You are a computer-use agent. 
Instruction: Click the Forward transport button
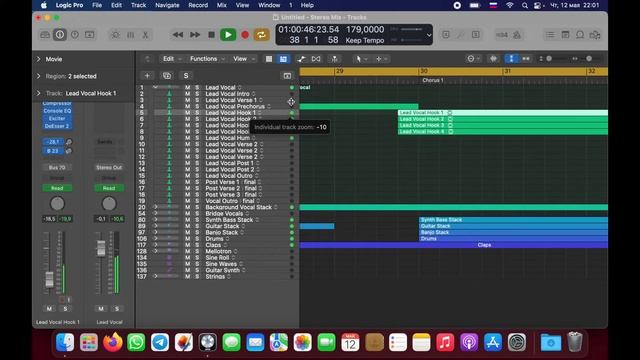coord(195,35)
